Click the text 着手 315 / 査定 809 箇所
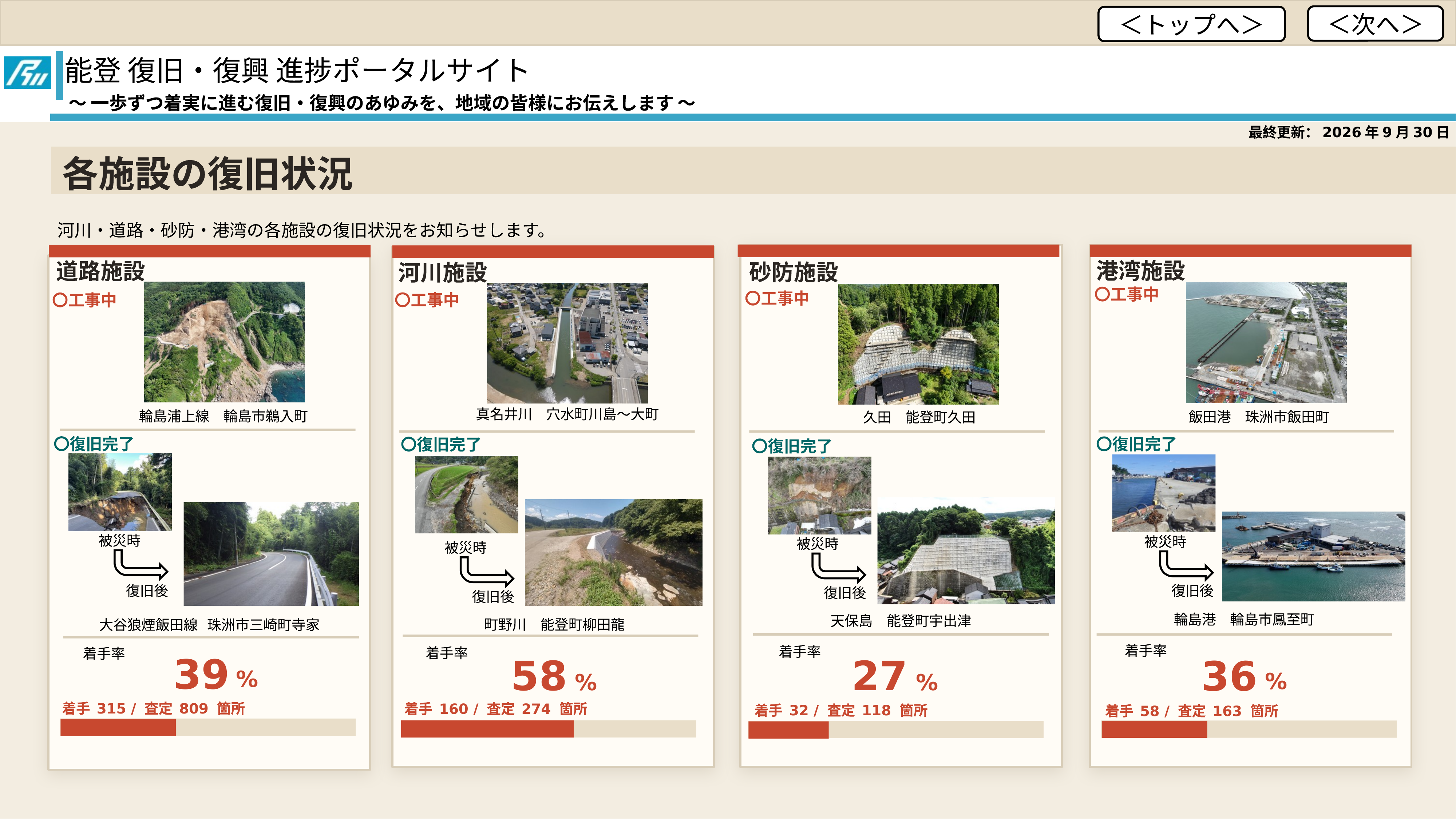This screenshot has width=1456, height=819. pos(154,708)
